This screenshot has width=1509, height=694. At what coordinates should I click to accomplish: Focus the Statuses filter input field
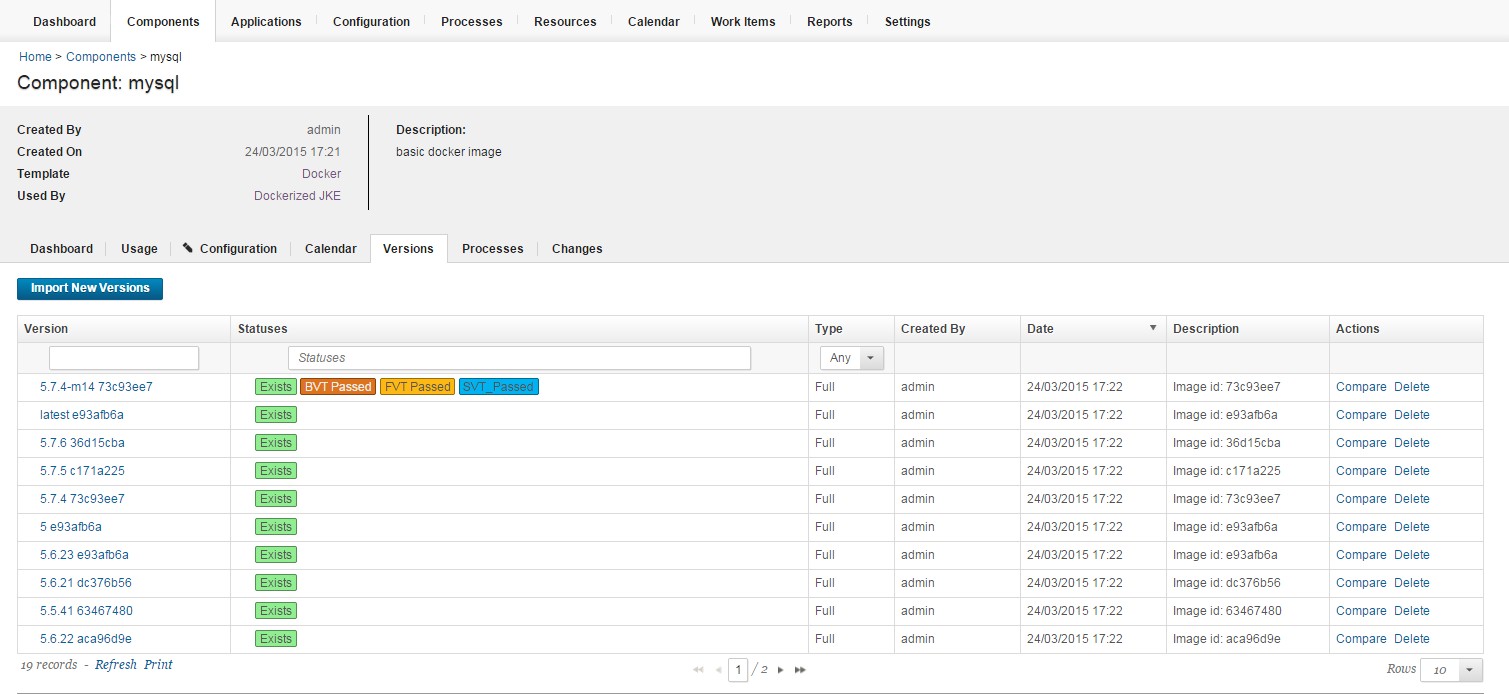[x=519, y=358]
